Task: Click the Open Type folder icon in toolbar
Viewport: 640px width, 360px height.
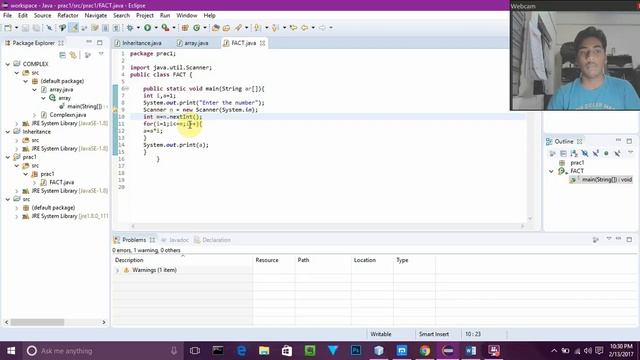Action: [x=216, y=28]
